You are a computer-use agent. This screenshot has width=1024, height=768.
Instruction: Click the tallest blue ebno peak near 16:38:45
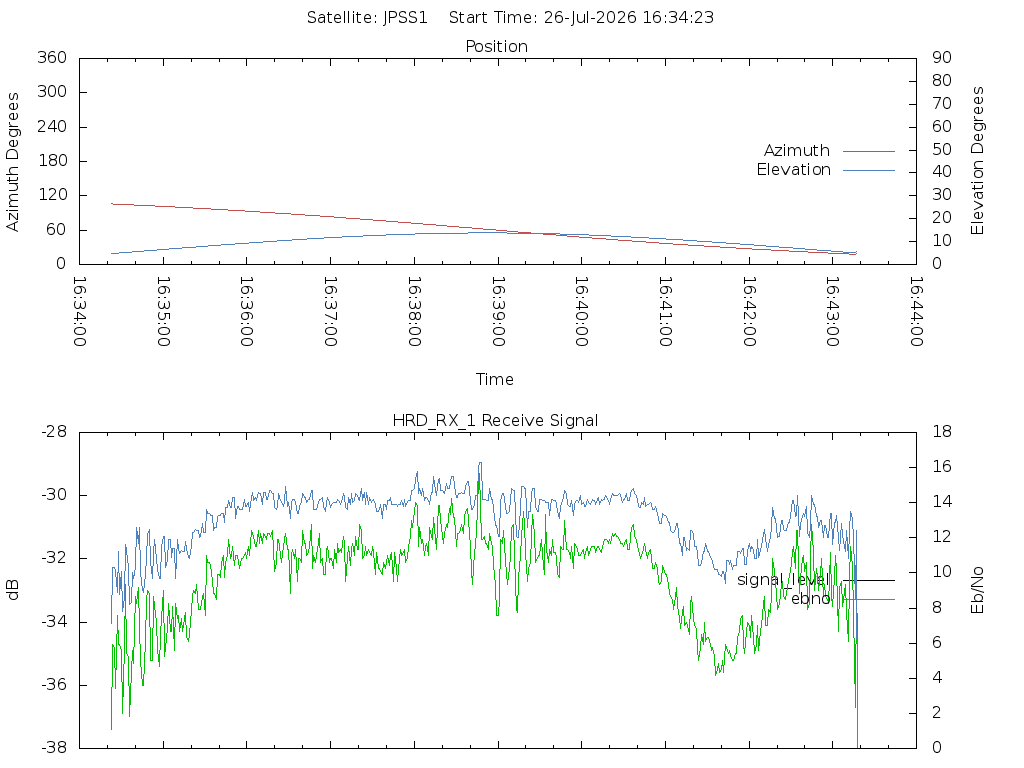[x=481, y=464]
